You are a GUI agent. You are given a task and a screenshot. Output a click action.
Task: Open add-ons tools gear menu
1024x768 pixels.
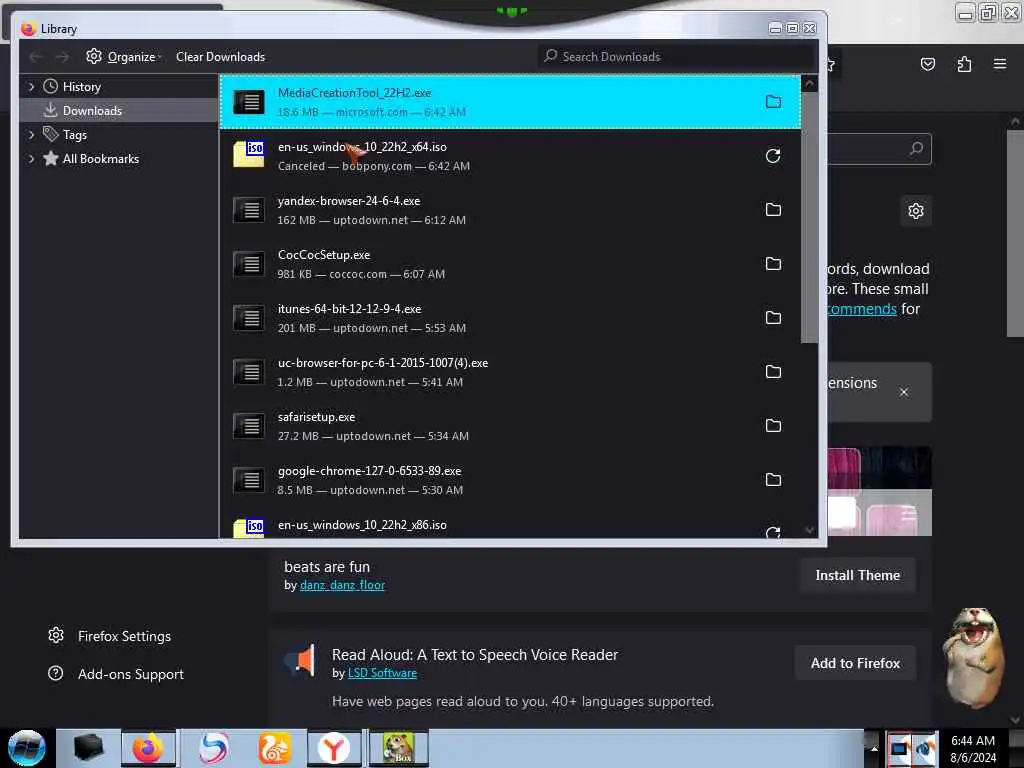pos(916,211)
